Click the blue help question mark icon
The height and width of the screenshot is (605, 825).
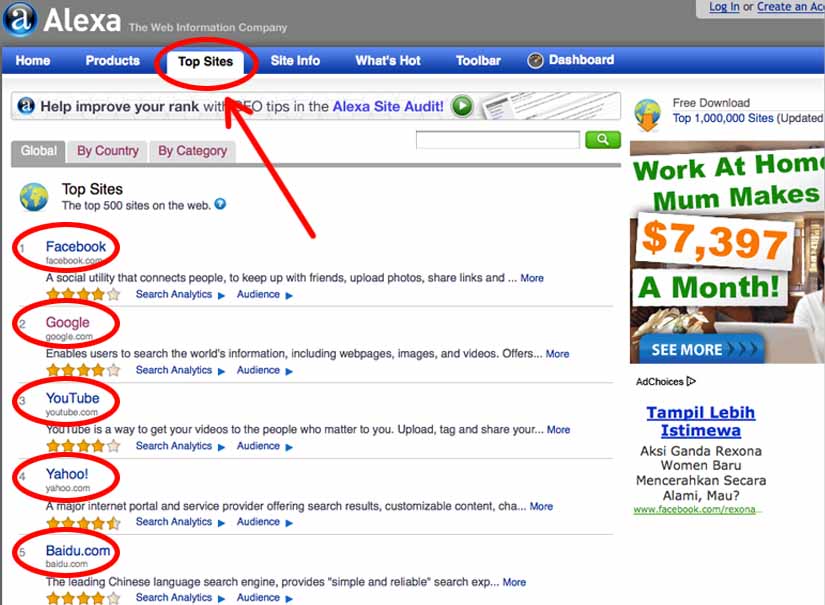(220, 204)
